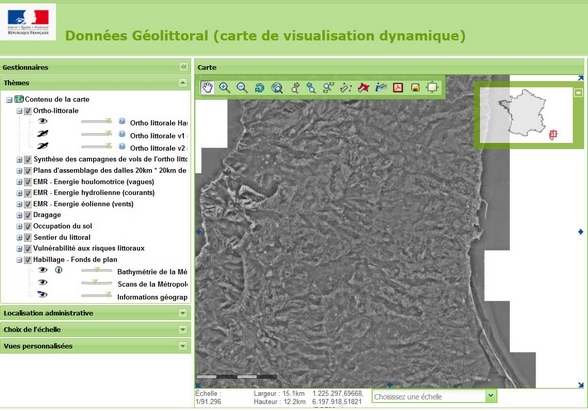The height and width of the screenshot is (411, 588).
Task: Uncheck EMR - Energie houlomotrice checkbox
Action: coord(28,182)
